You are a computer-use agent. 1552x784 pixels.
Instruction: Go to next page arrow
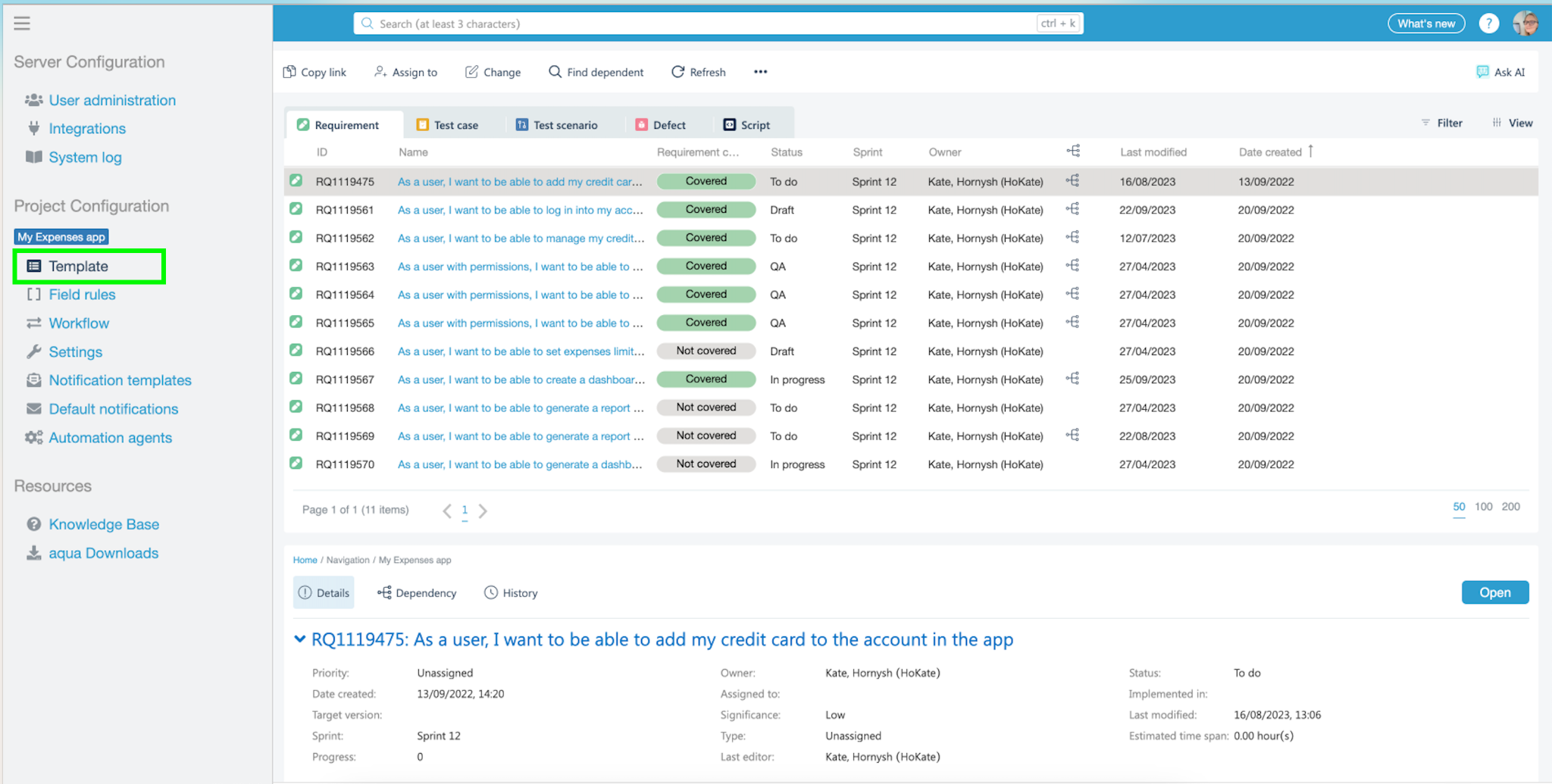(483, 511)
